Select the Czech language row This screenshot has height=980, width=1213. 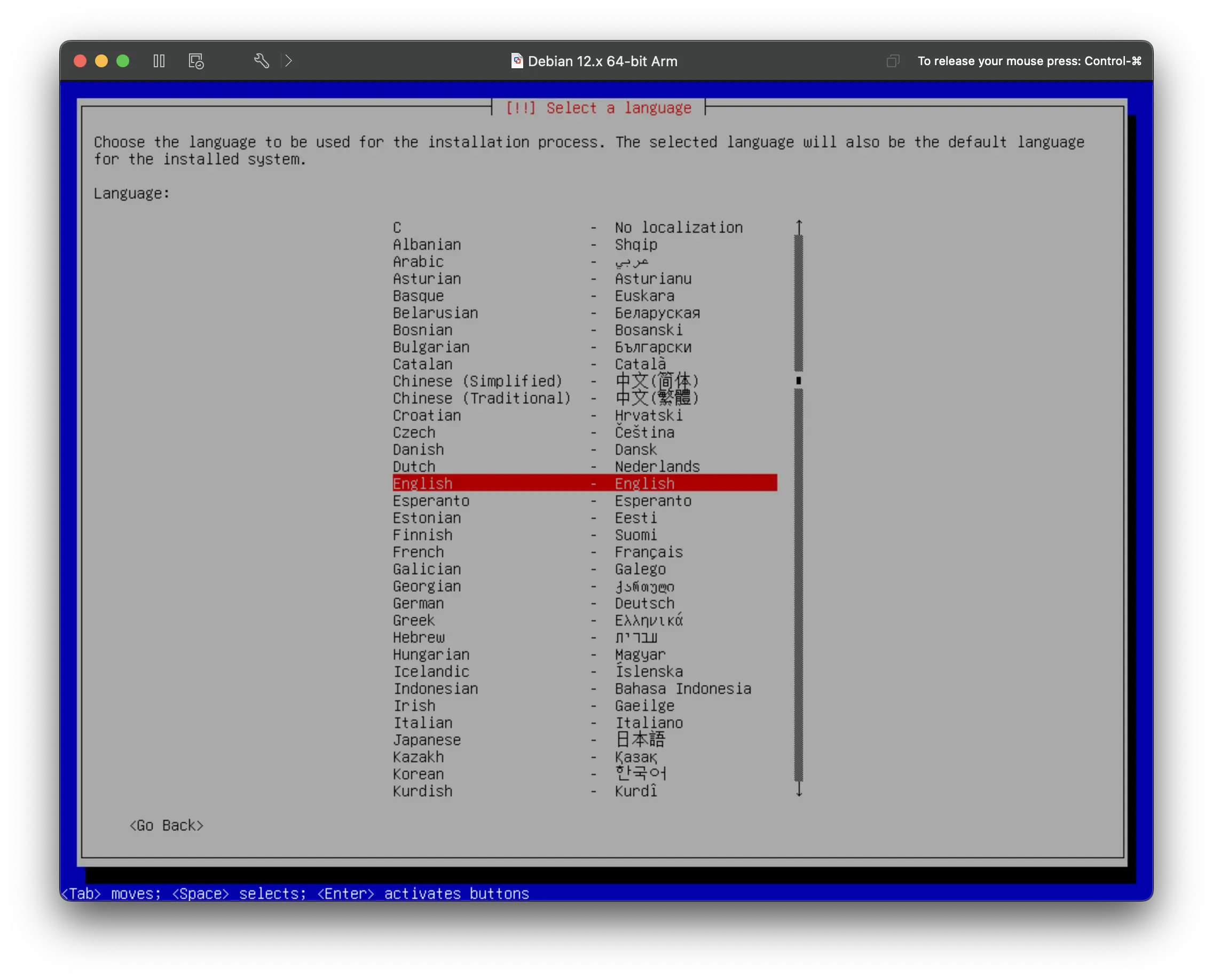pos(585,432)
